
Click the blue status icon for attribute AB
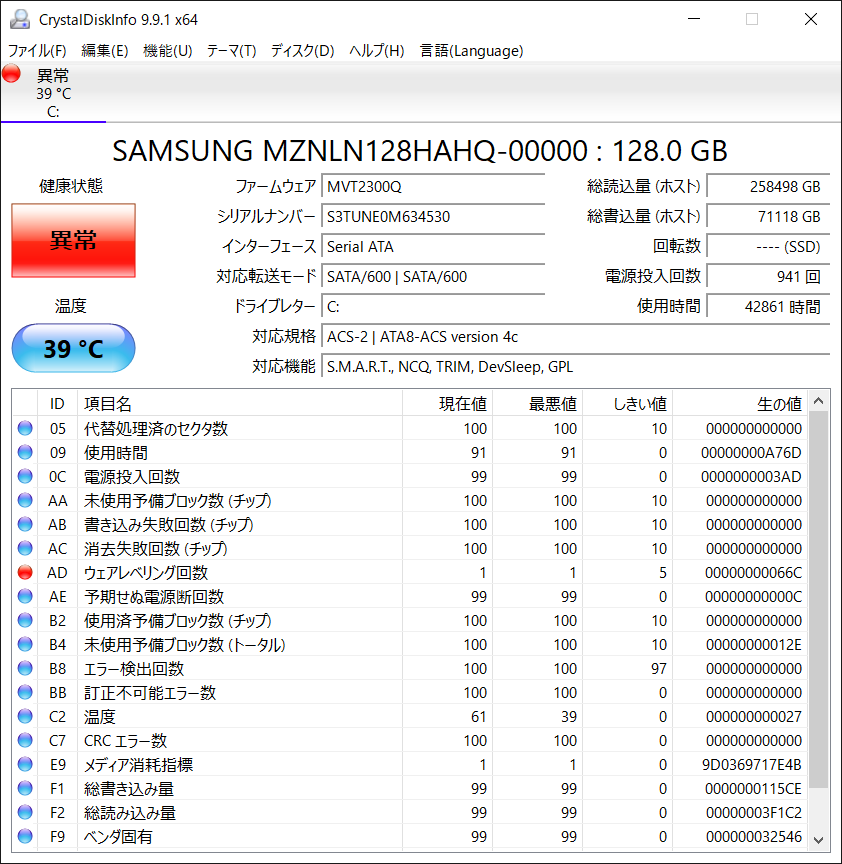(x=25, y=524)
